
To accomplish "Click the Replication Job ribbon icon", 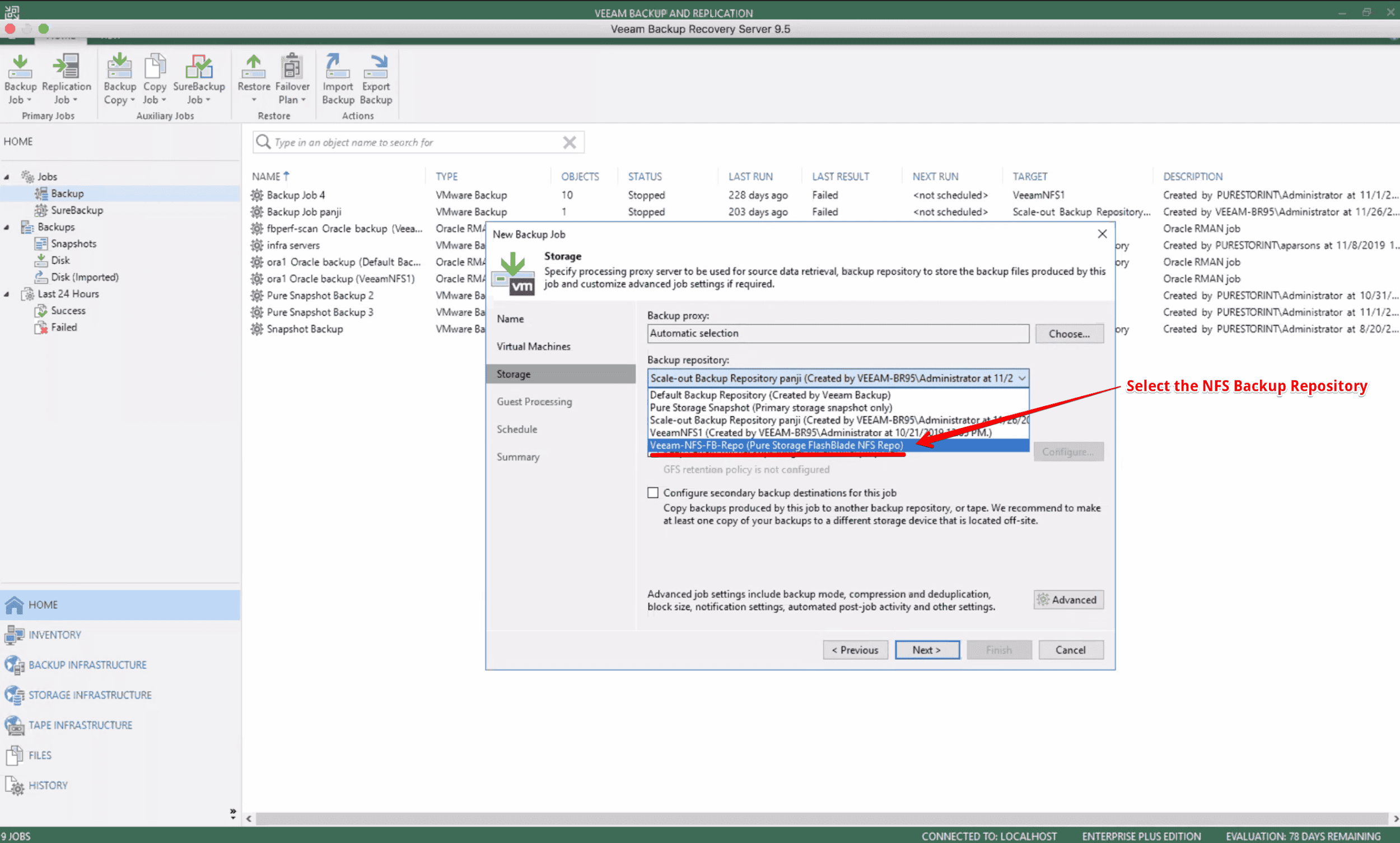I will tap(66, 67).
